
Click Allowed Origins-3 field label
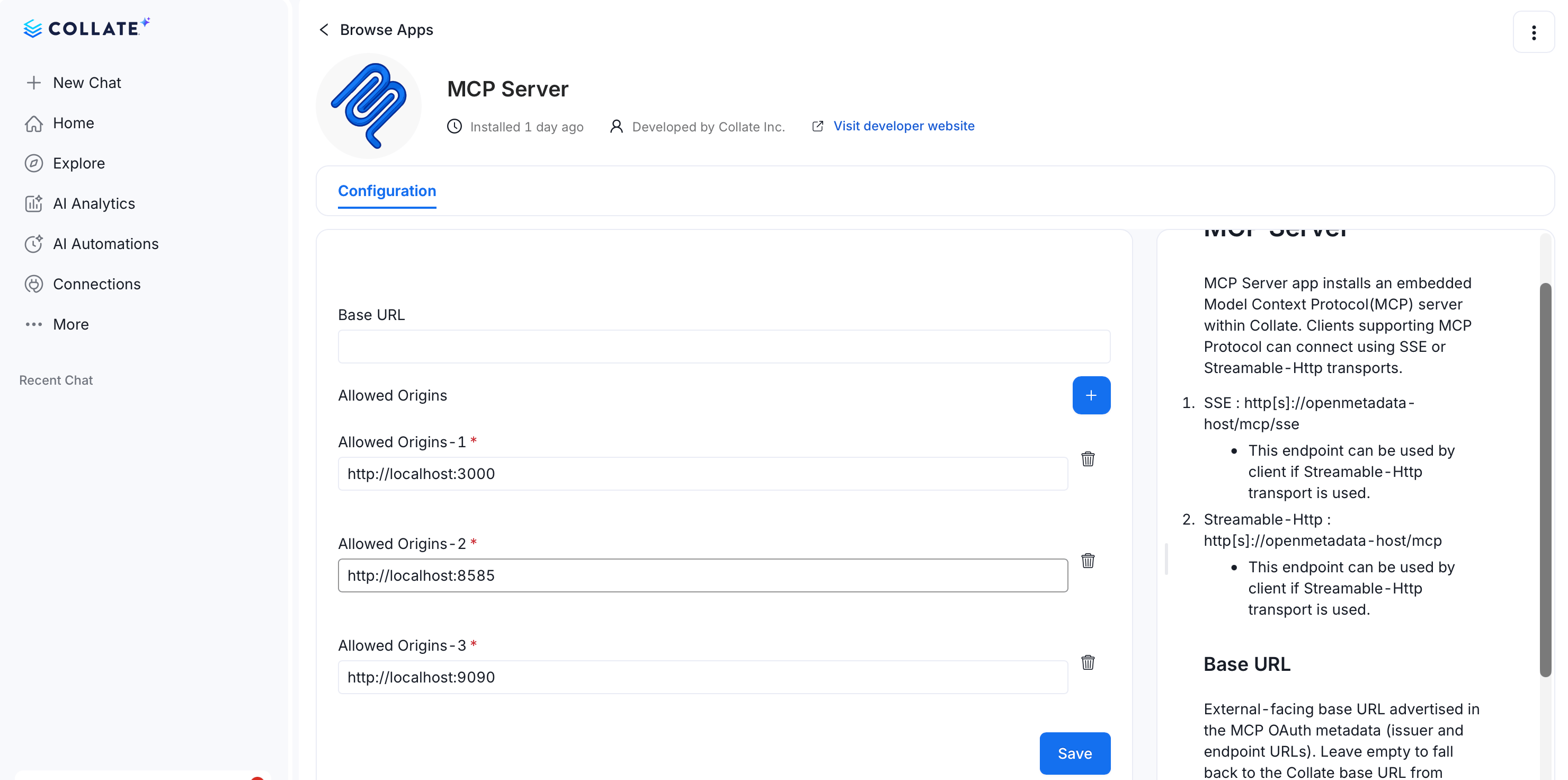click(402, 645)
